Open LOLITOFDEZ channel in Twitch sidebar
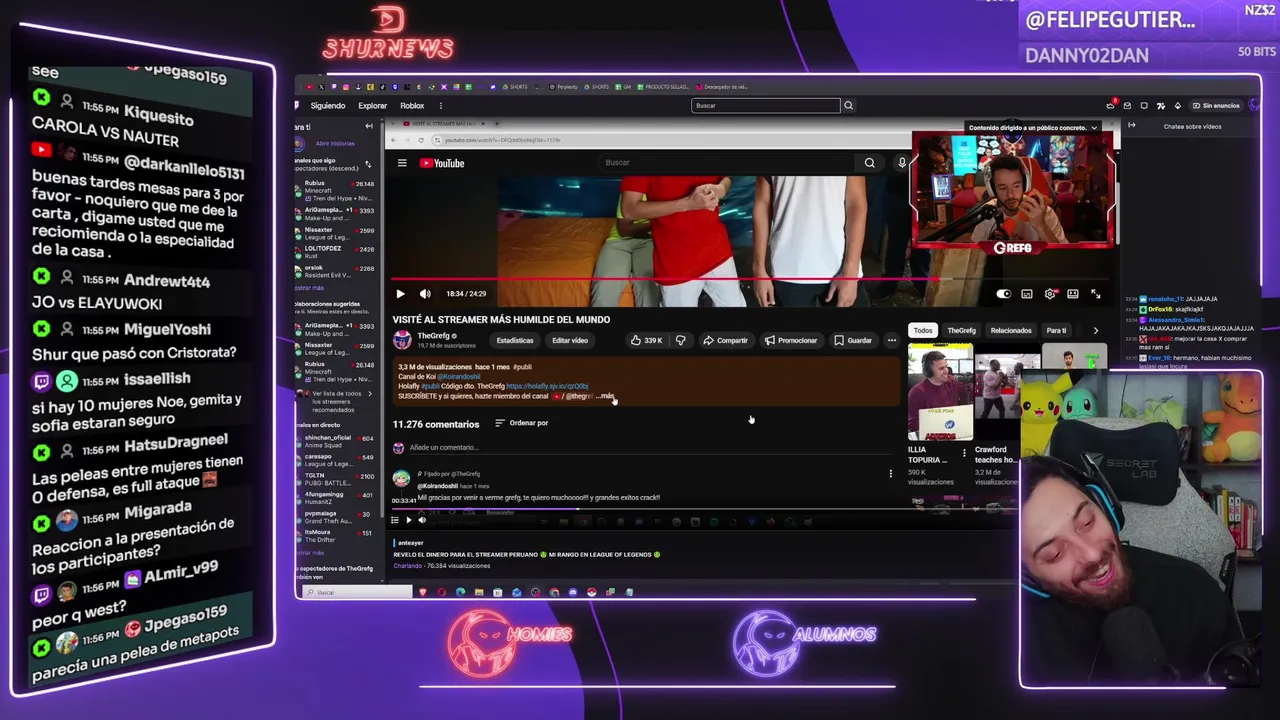 [335, 251]
